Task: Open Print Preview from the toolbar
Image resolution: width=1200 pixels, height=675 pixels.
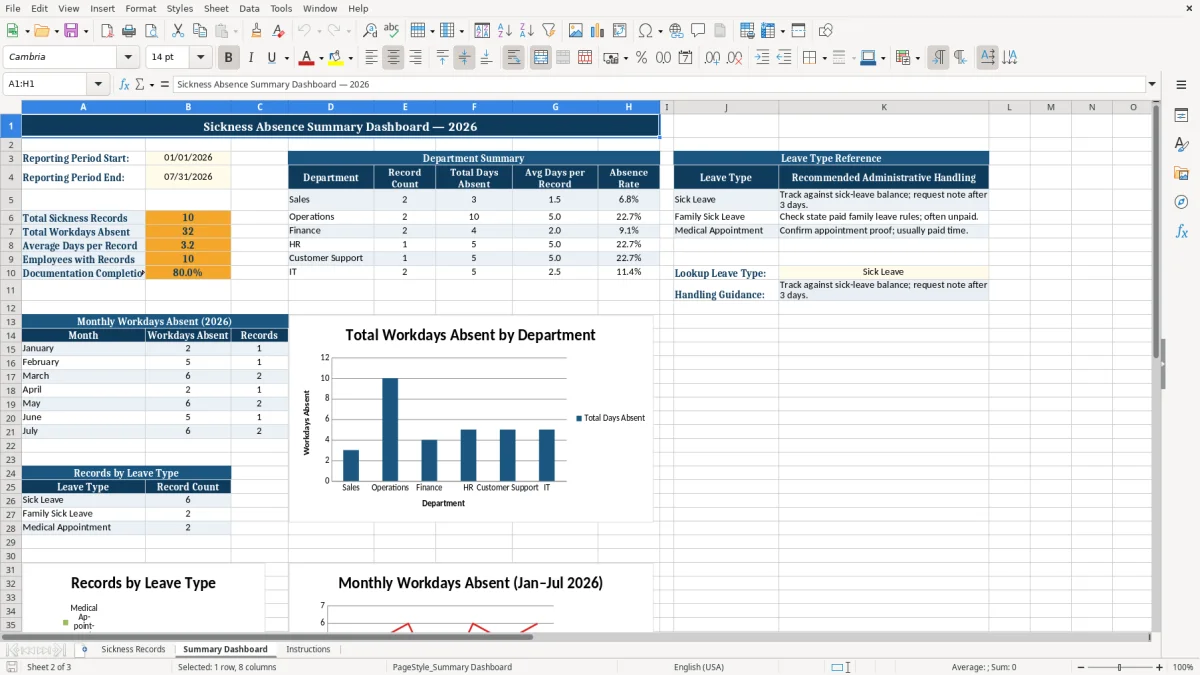Action: 150,31
